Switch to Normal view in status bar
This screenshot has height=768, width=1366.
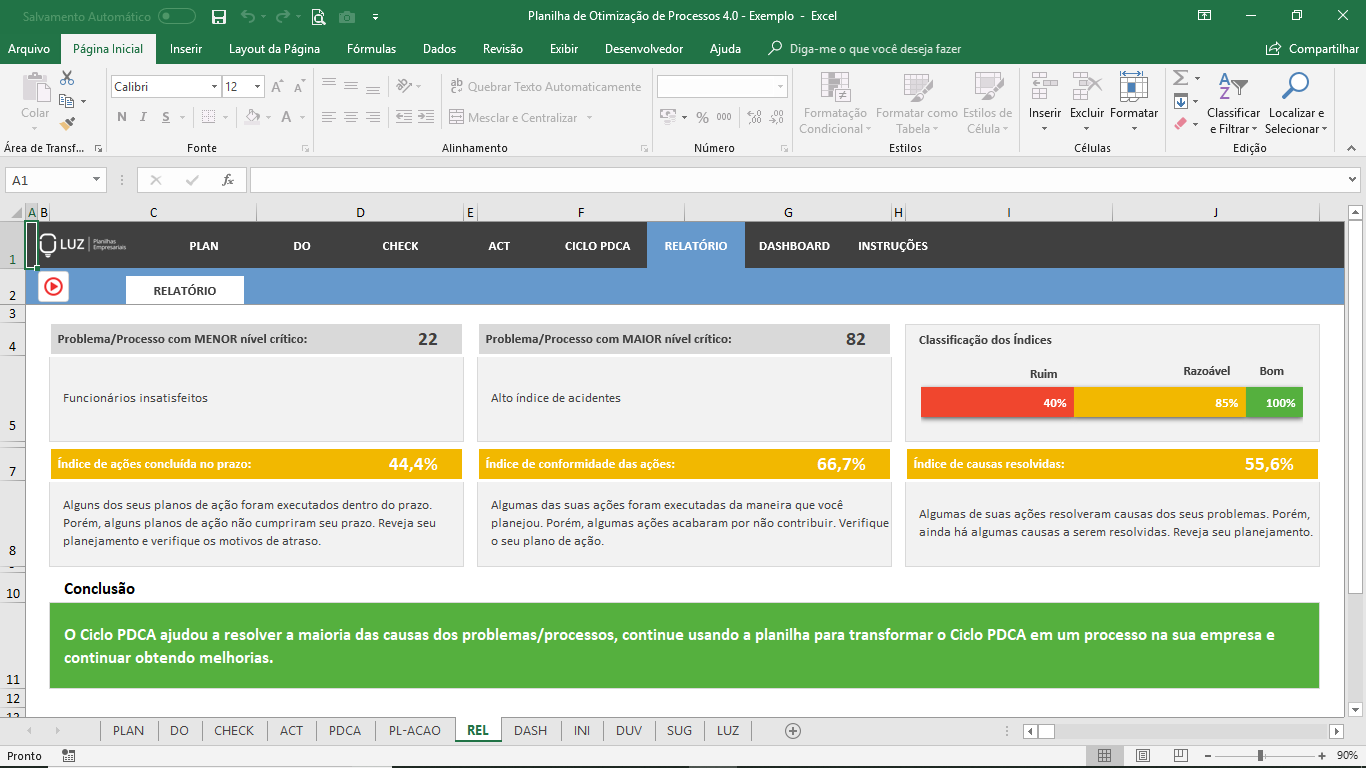1105,756
